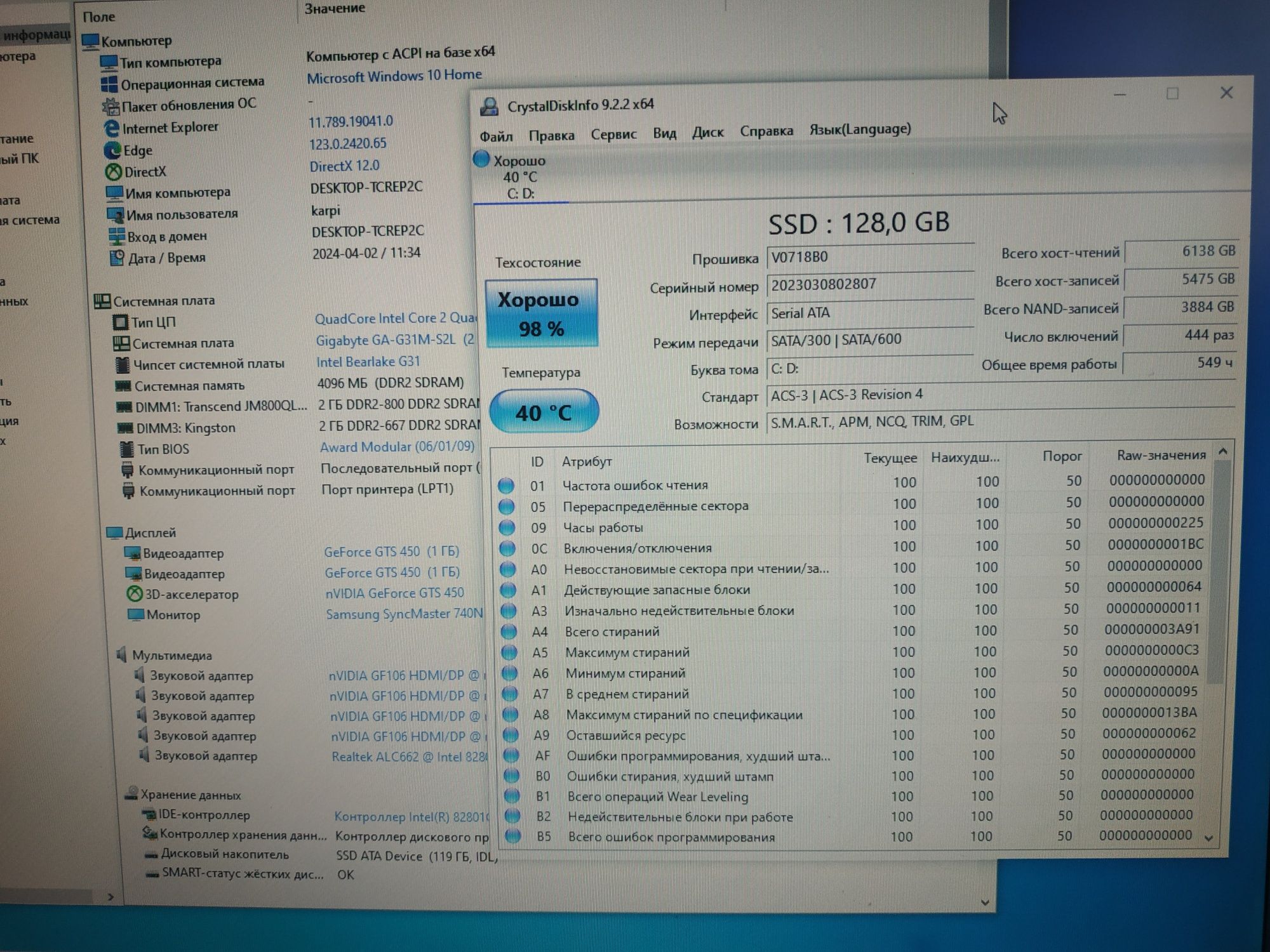Click the status orb for Всего операций Wear Leveling
Image resolution: width=1270 pixels, height=952 pixels.
(x=512, y=796)
